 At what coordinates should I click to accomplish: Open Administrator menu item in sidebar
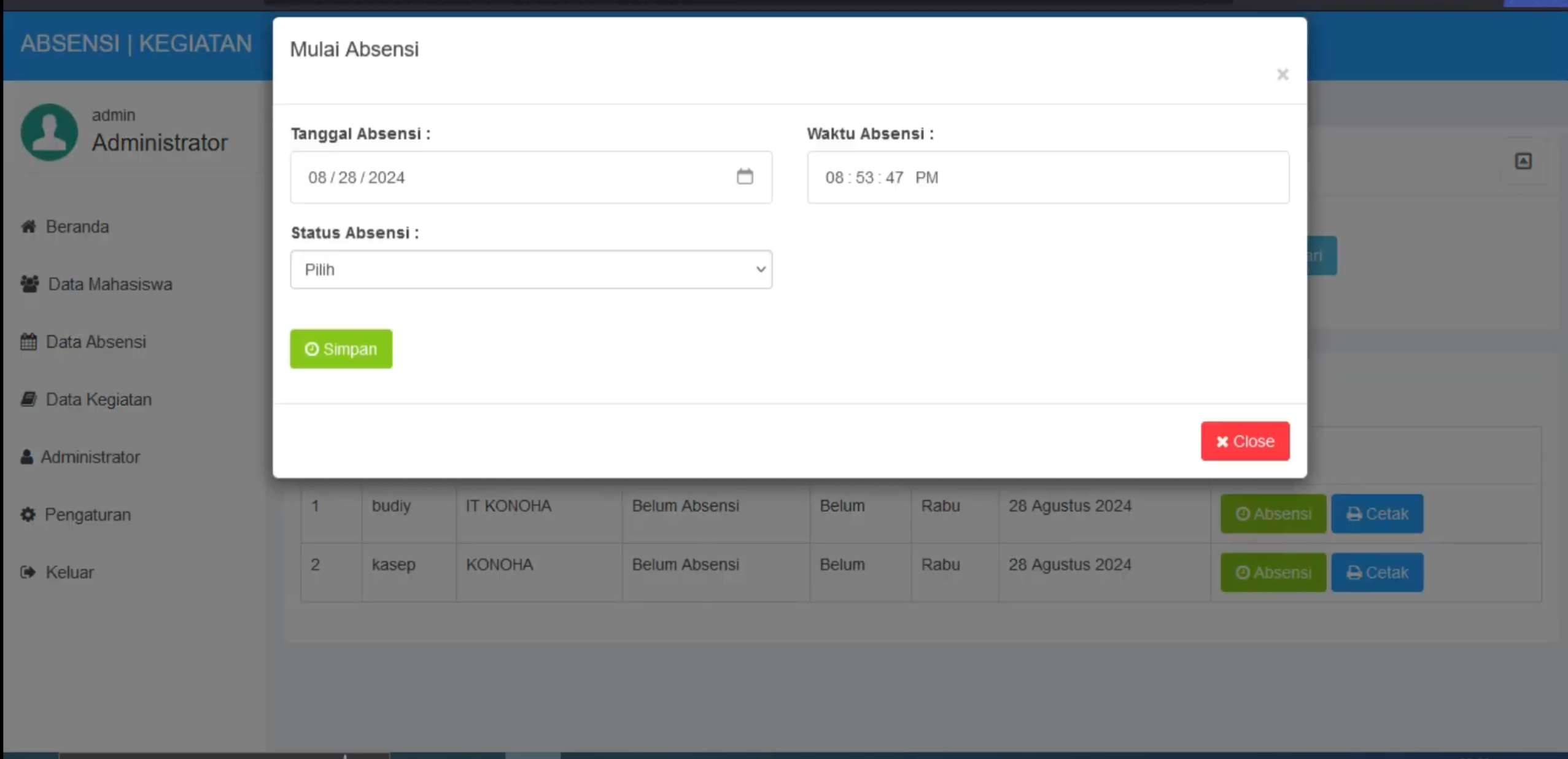[90, 457]
